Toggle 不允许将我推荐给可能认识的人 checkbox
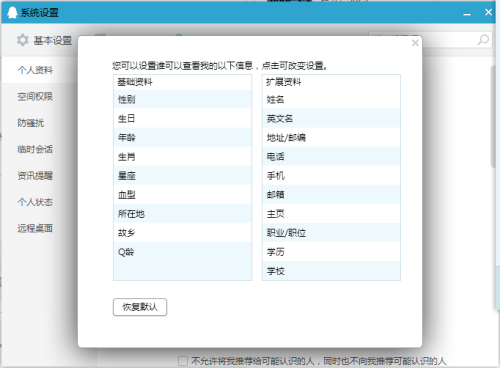Image resolution: width=500 pixels, height=368 pixels. tap(183, 361)
